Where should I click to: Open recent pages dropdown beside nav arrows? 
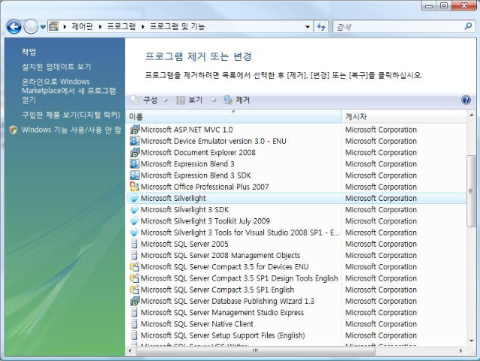click(x=43, y=27)
